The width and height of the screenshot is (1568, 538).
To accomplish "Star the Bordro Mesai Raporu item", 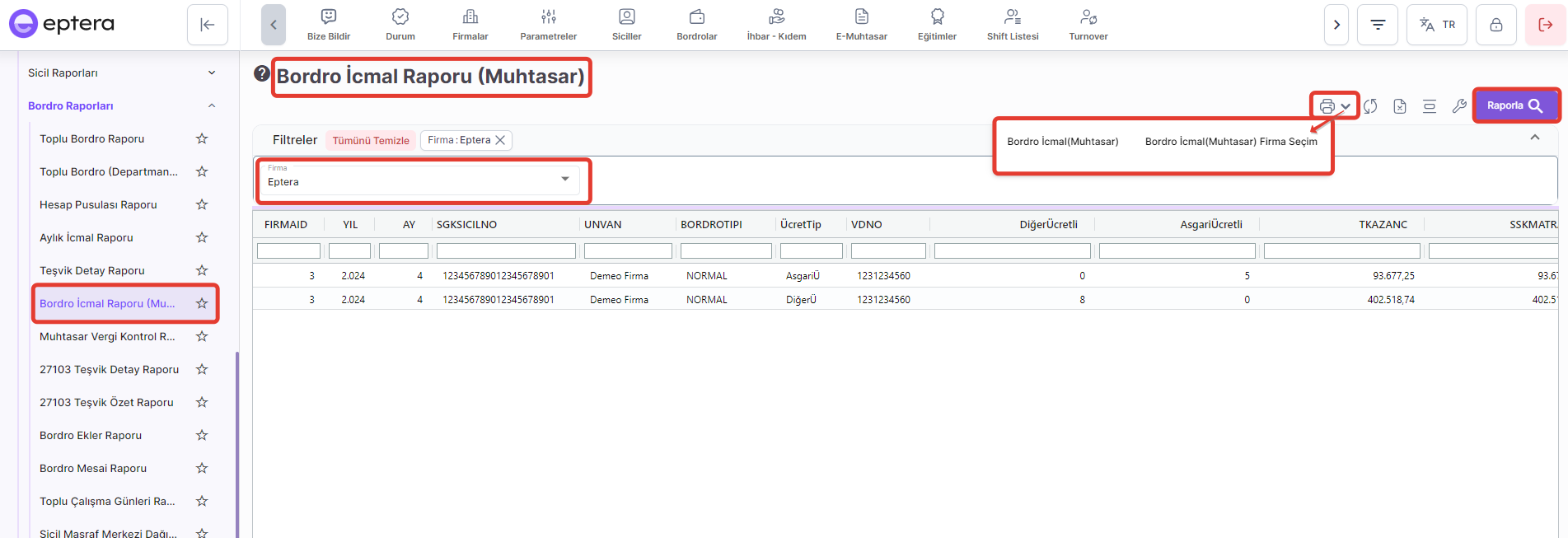I will [x=202, y=468].
